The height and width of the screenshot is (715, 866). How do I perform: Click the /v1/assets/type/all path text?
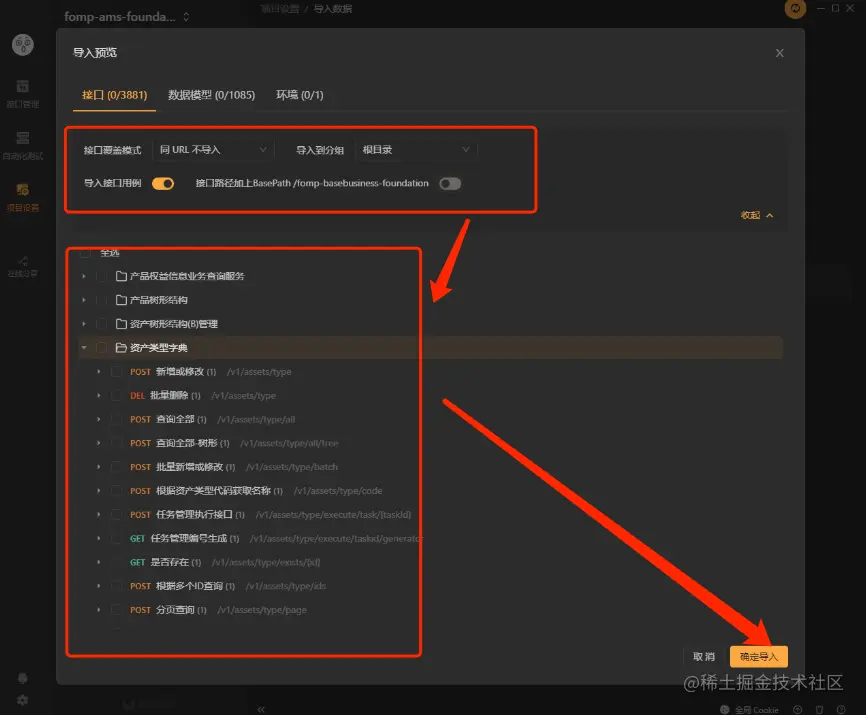pos(256,419)
